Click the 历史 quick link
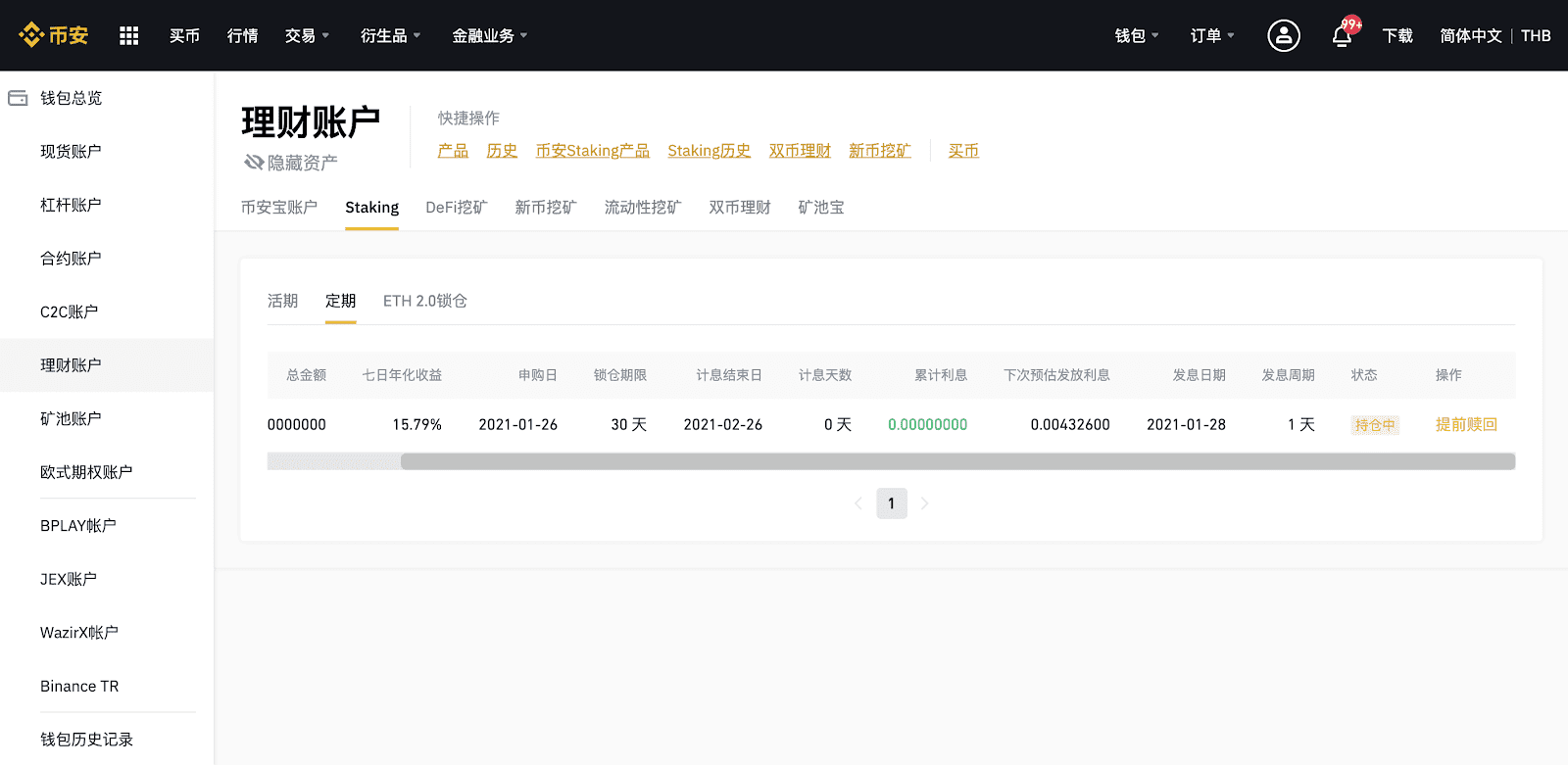 tap(502, 151)
